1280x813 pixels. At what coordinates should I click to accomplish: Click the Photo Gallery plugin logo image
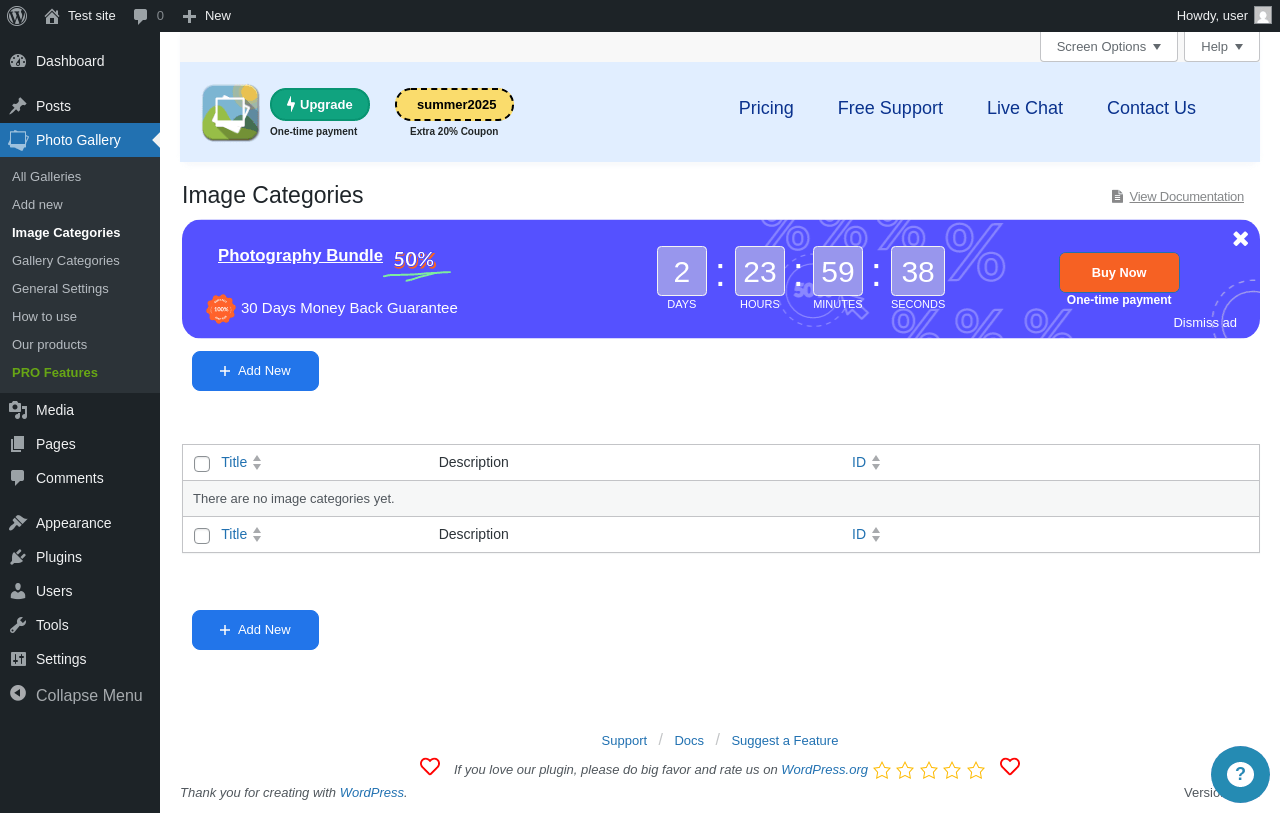(231, 113)
